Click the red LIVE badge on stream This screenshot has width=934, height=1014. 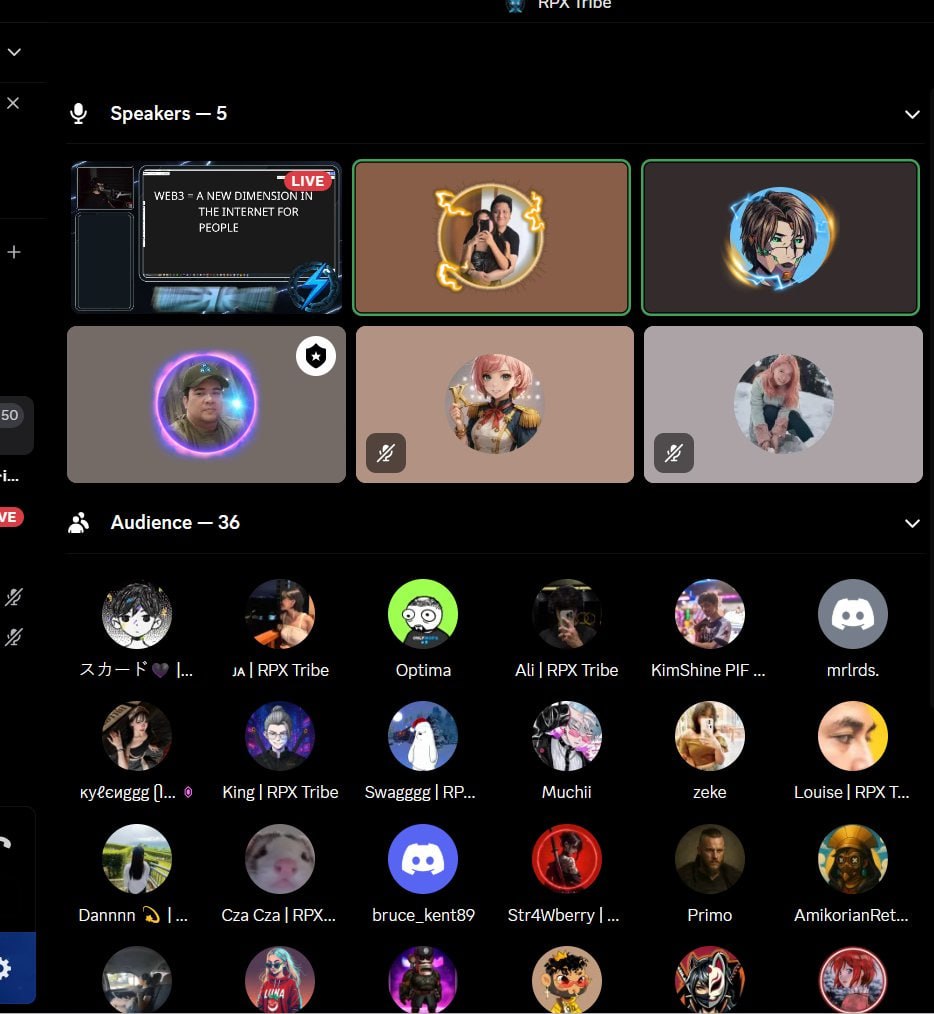point(307,180)
